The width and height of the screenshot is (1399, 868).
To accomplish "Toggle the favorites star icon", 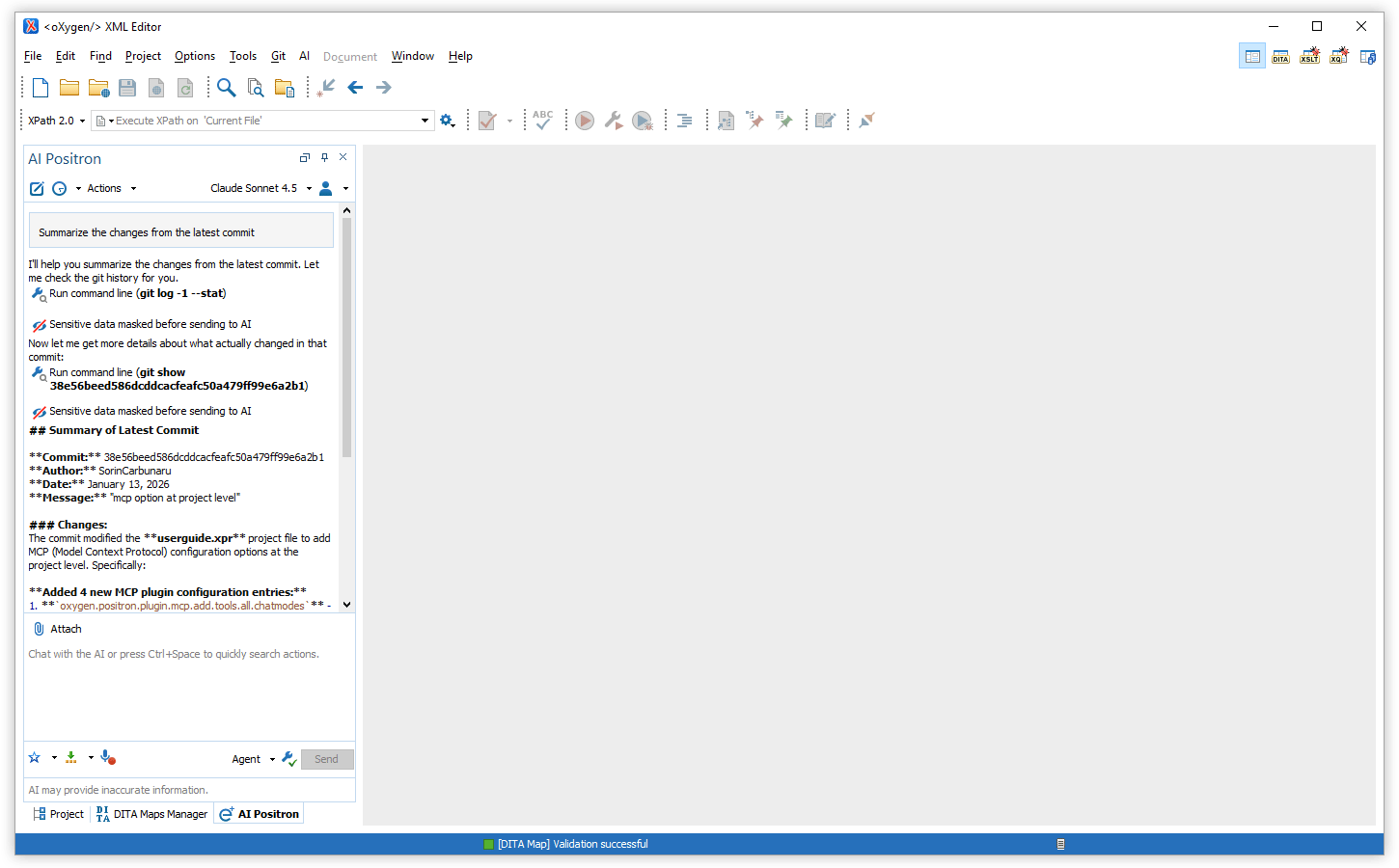I will click(35, 758).
